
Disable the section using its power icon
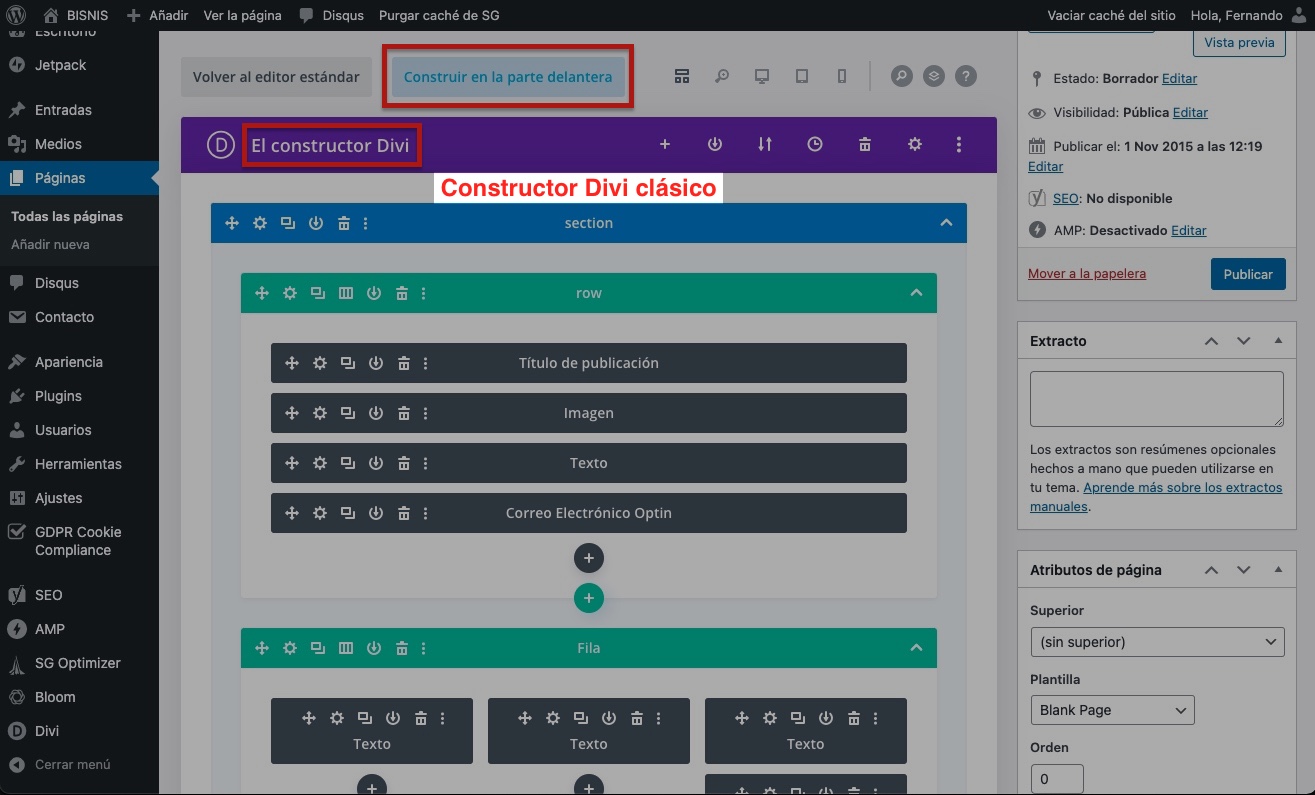(x=316, y=223)
